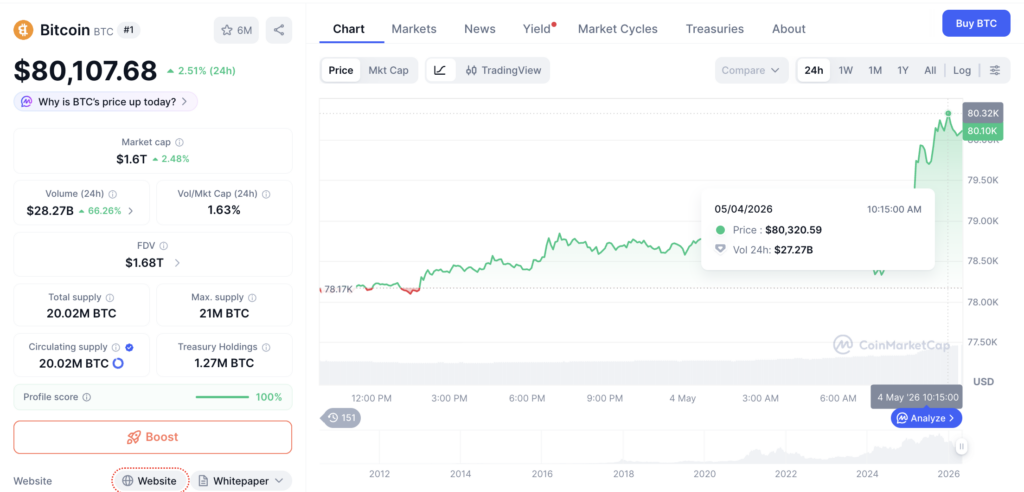Image resolution: width=1024 pixels, height=492 pixels.
Task: Click the Boost button
Action: tap(153, 437)
